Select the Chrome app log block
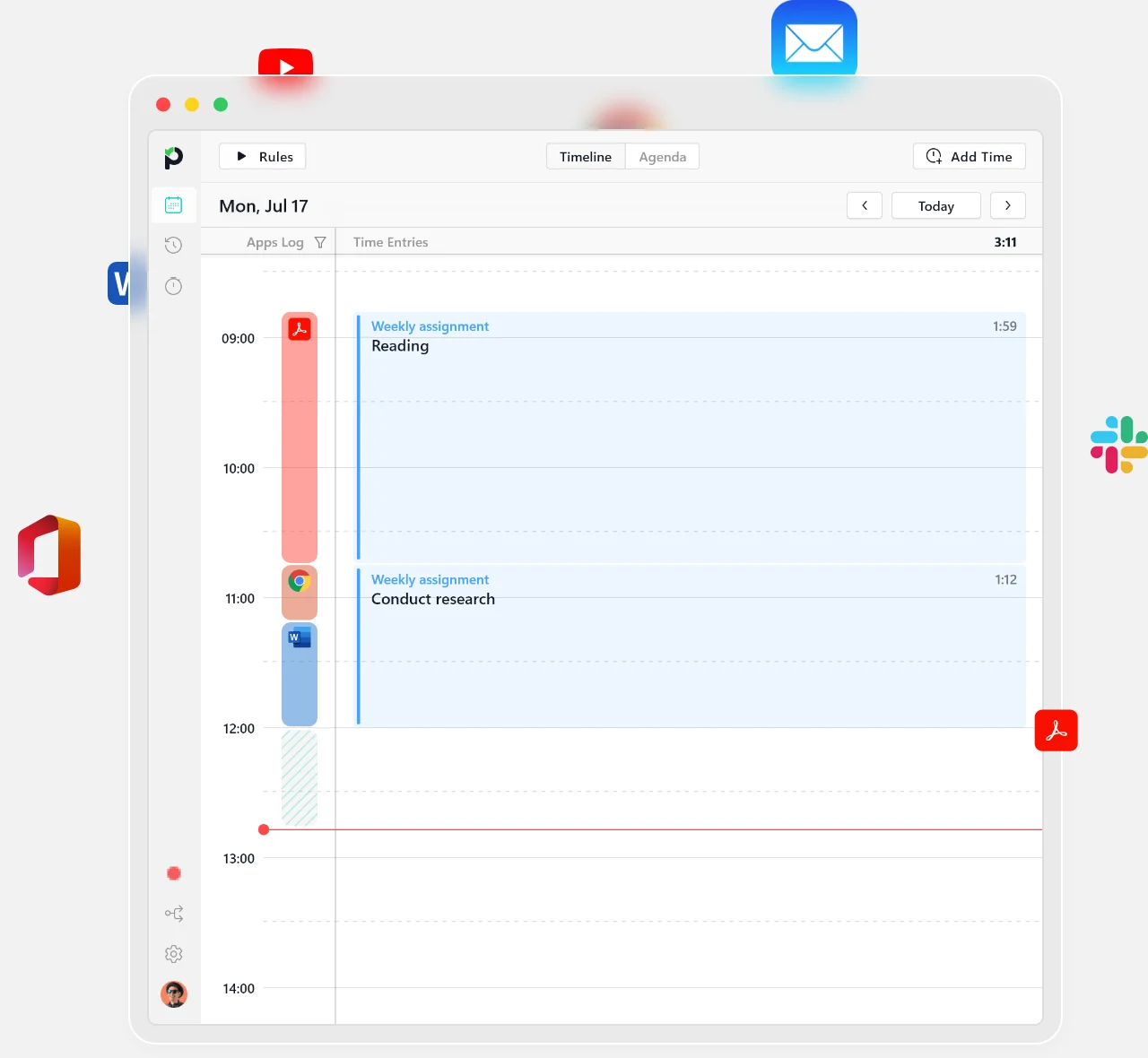The width and height of the screenshot is (1148, 1058). click(x=300, y=592)
